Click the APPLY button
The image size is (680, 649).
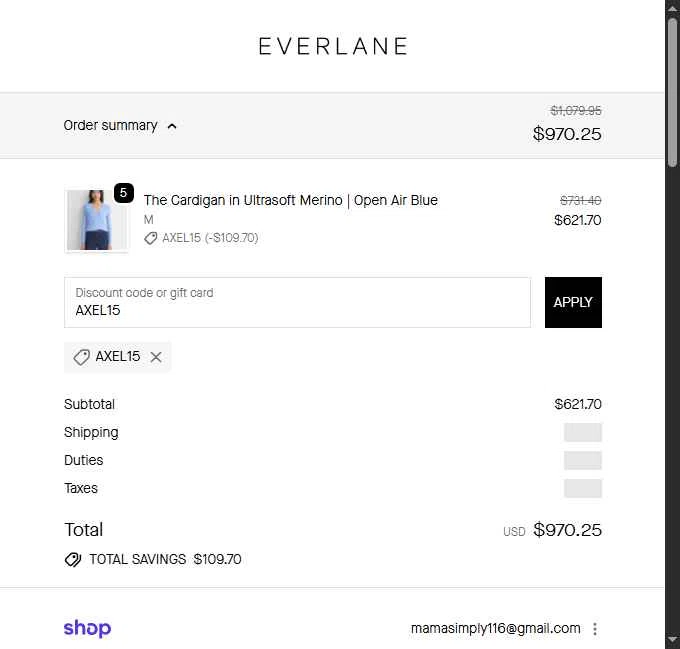pyautogui.click(x=573, y=302)
